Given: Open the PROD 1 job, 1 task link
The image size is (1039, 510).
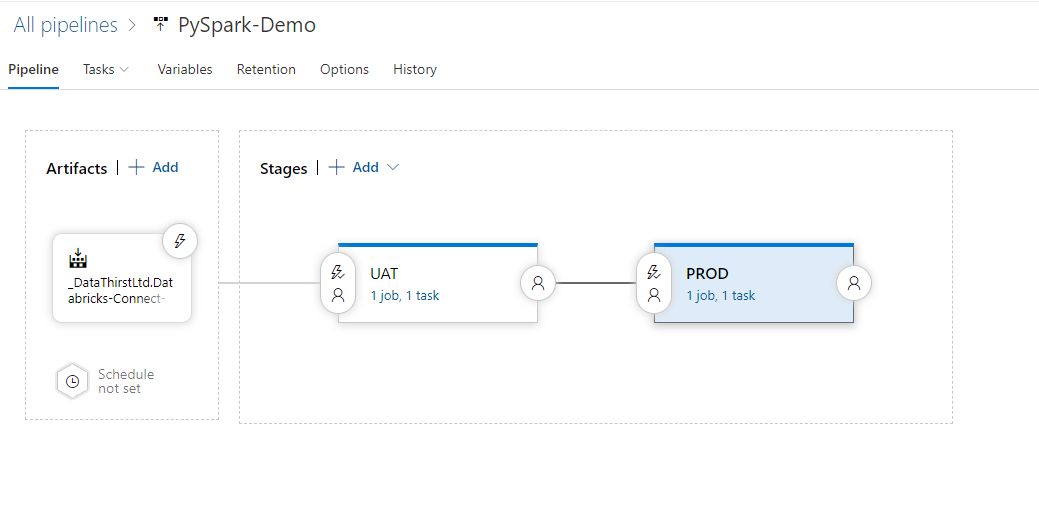Looking at the screenshot, I should 721,295.
